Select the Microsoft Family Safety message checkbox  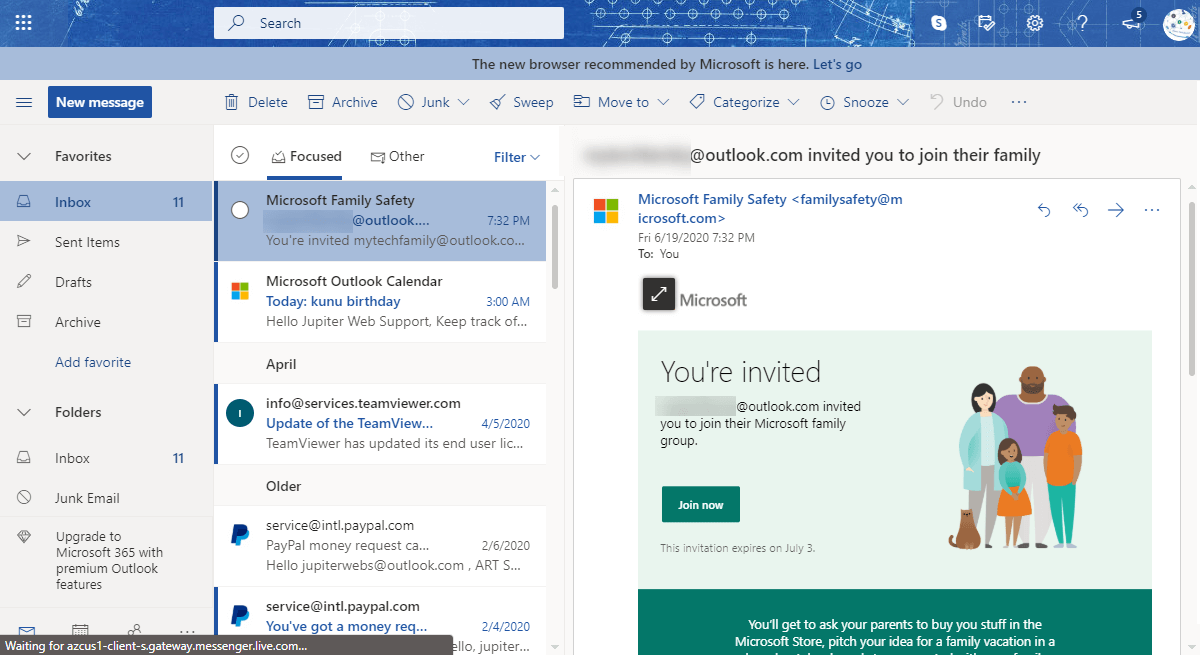click(240, 210)
